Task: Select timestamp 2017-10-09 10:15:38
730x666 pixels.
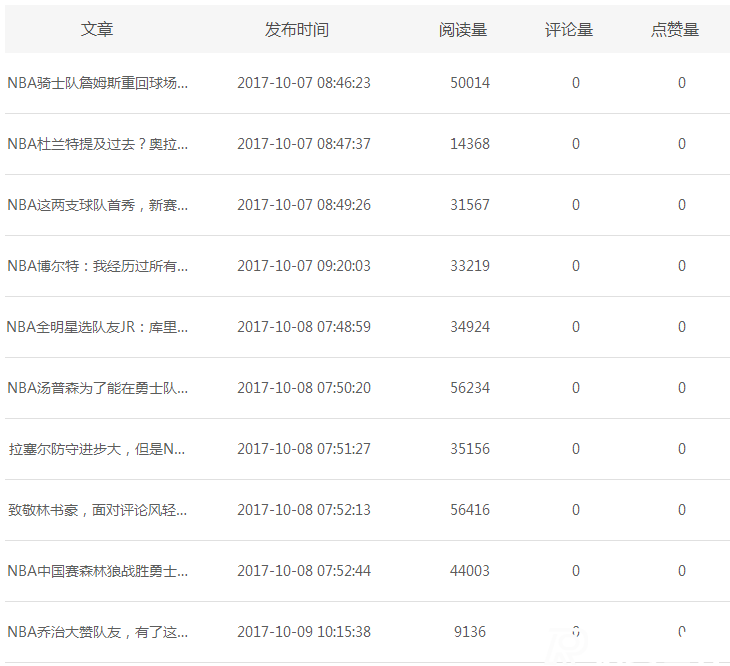Action: [303, 632]
